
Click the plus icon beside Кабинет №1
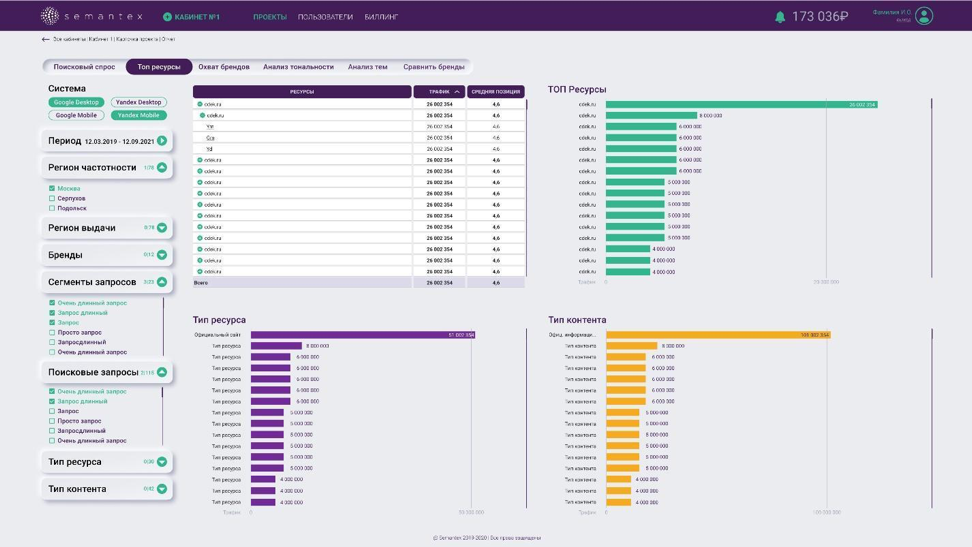(167, 17)
